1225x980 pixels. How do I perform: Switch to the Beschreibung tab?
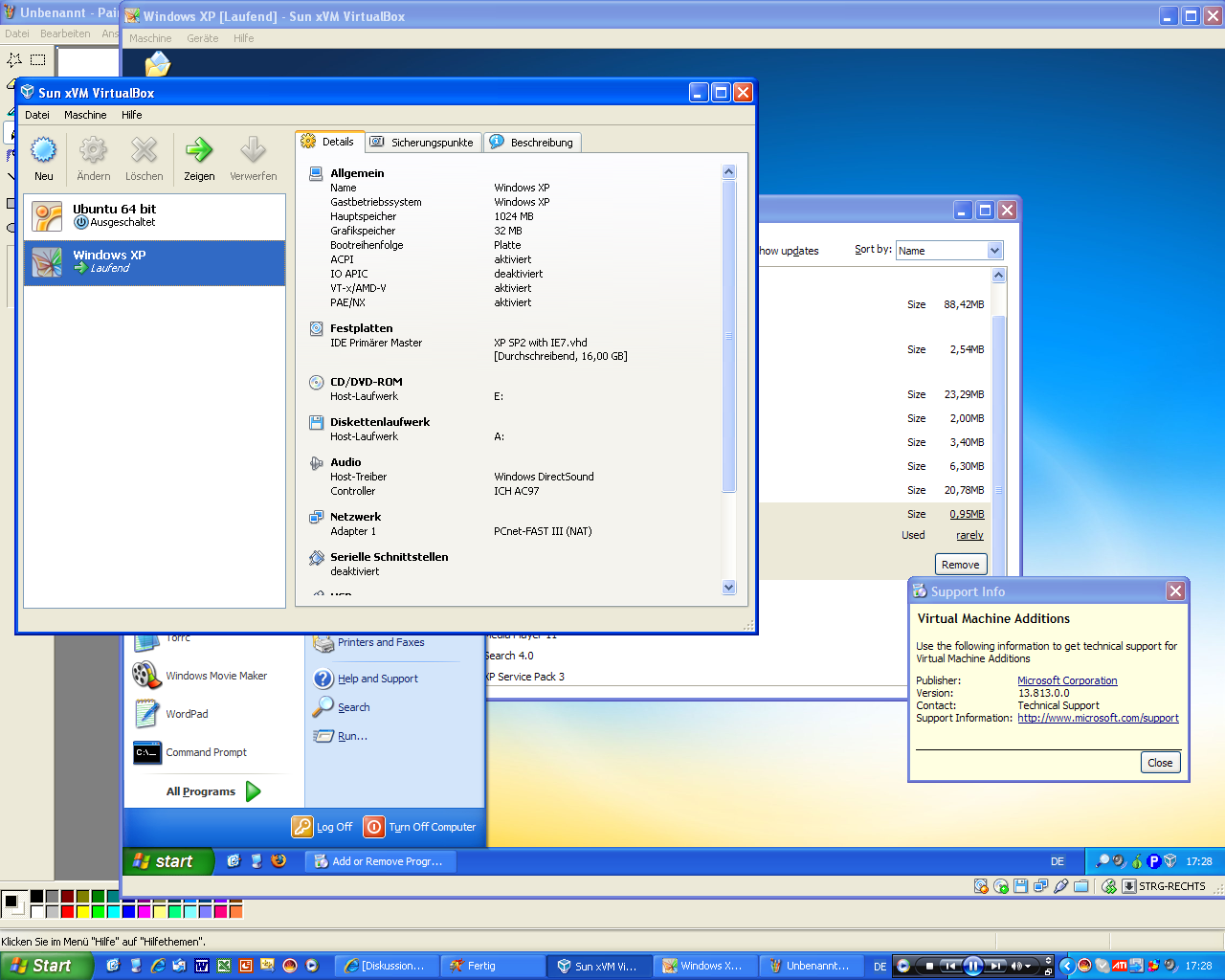point(532,143)
